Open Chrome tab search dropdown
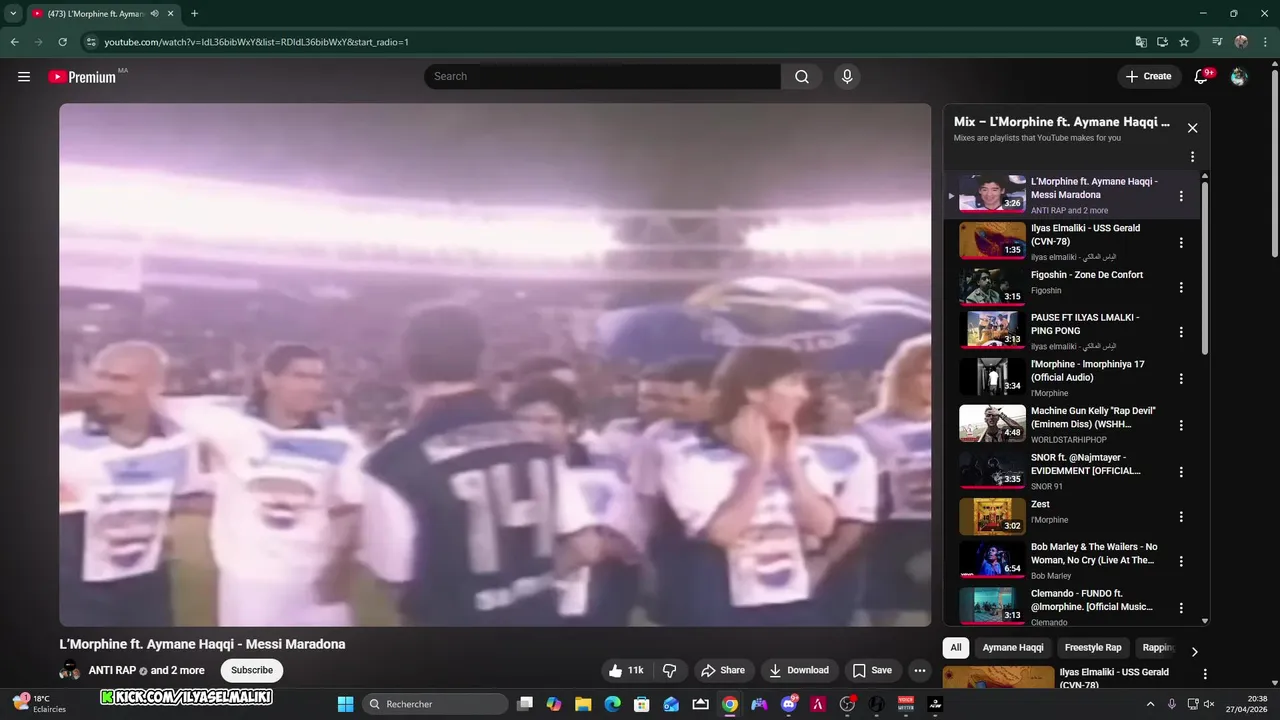The image size is (1280, 720). [x=13, y=14]
